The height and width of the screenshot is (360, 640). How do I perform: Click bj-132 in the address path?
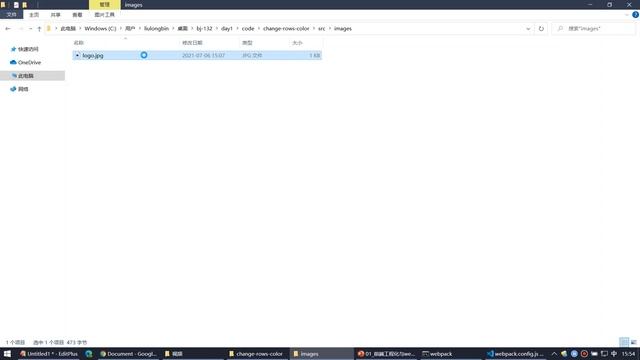coord(204,29)
